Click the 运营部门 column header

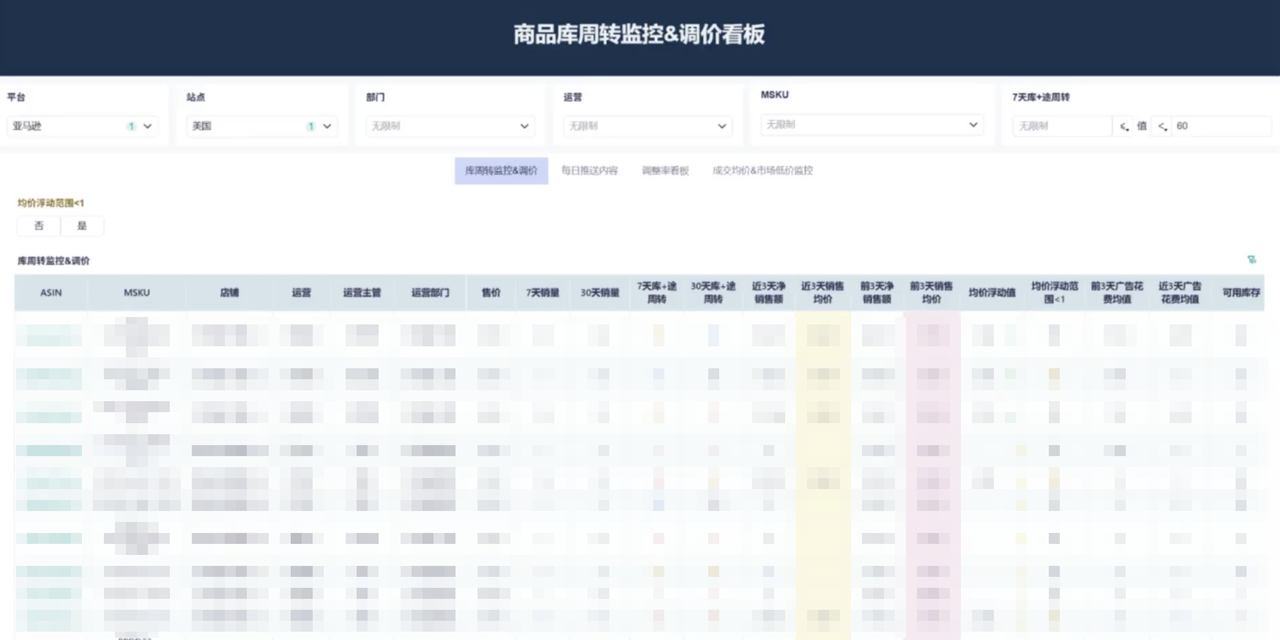click(x=430, y=293)
